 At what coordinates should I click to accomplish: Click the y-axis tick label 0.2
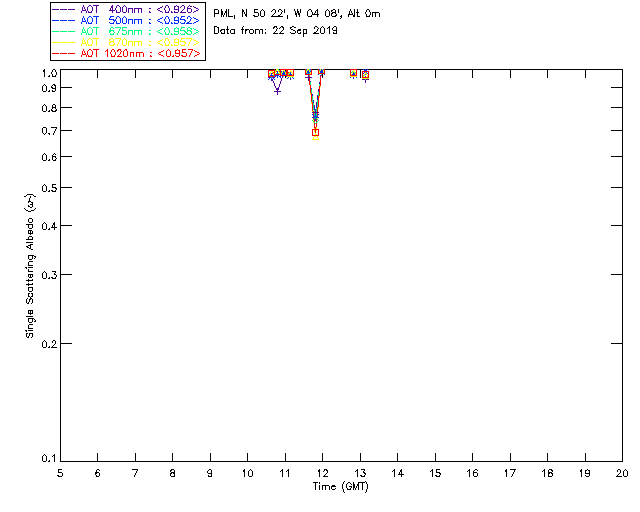pos(49,344)
